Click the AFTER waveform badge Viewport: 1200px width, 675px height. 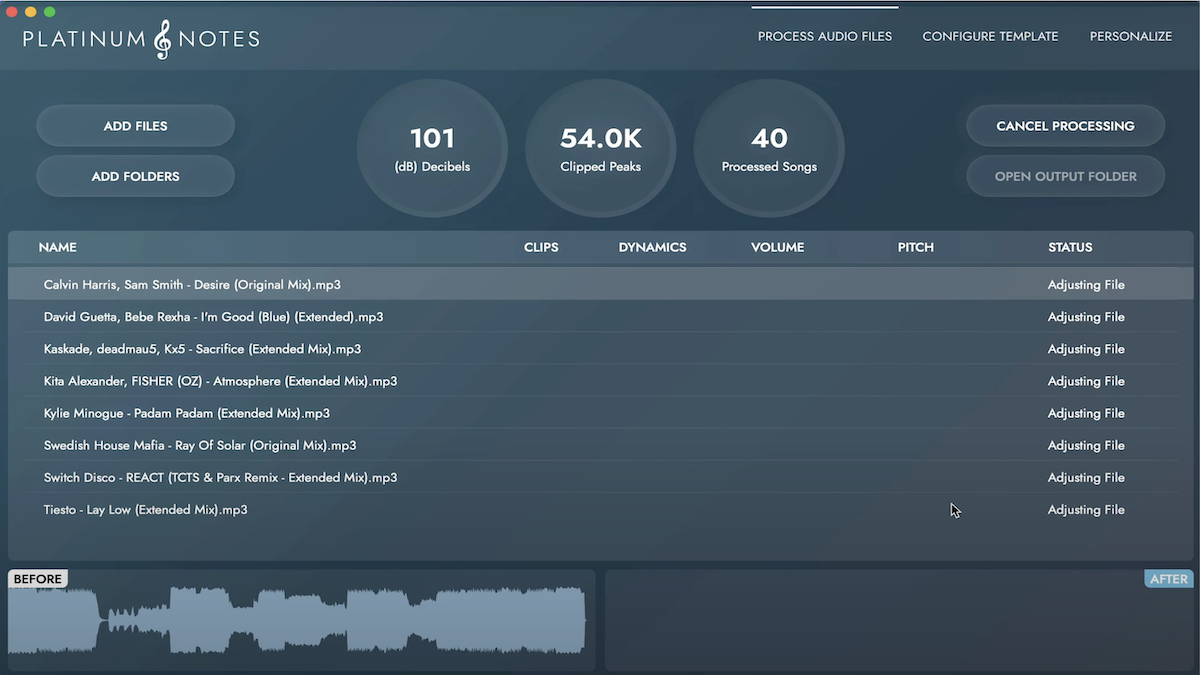pyautogui.click(x=1167, y=578)
